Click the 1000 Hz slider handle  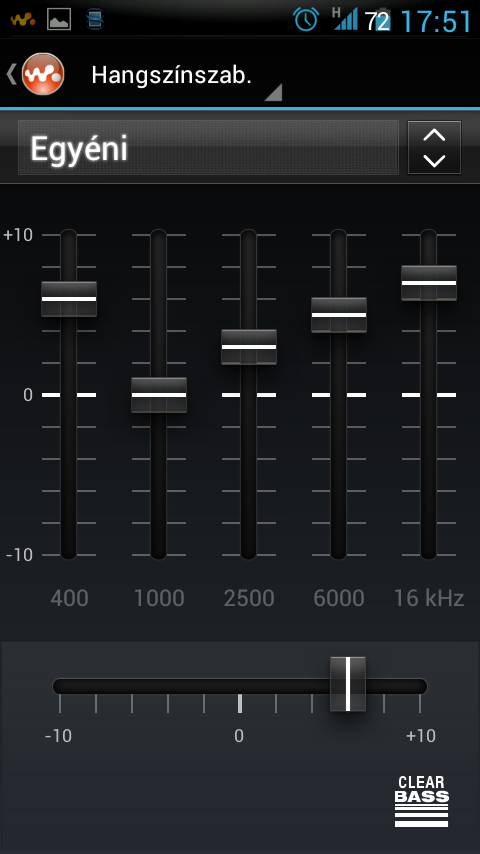[x=159, y=395]
